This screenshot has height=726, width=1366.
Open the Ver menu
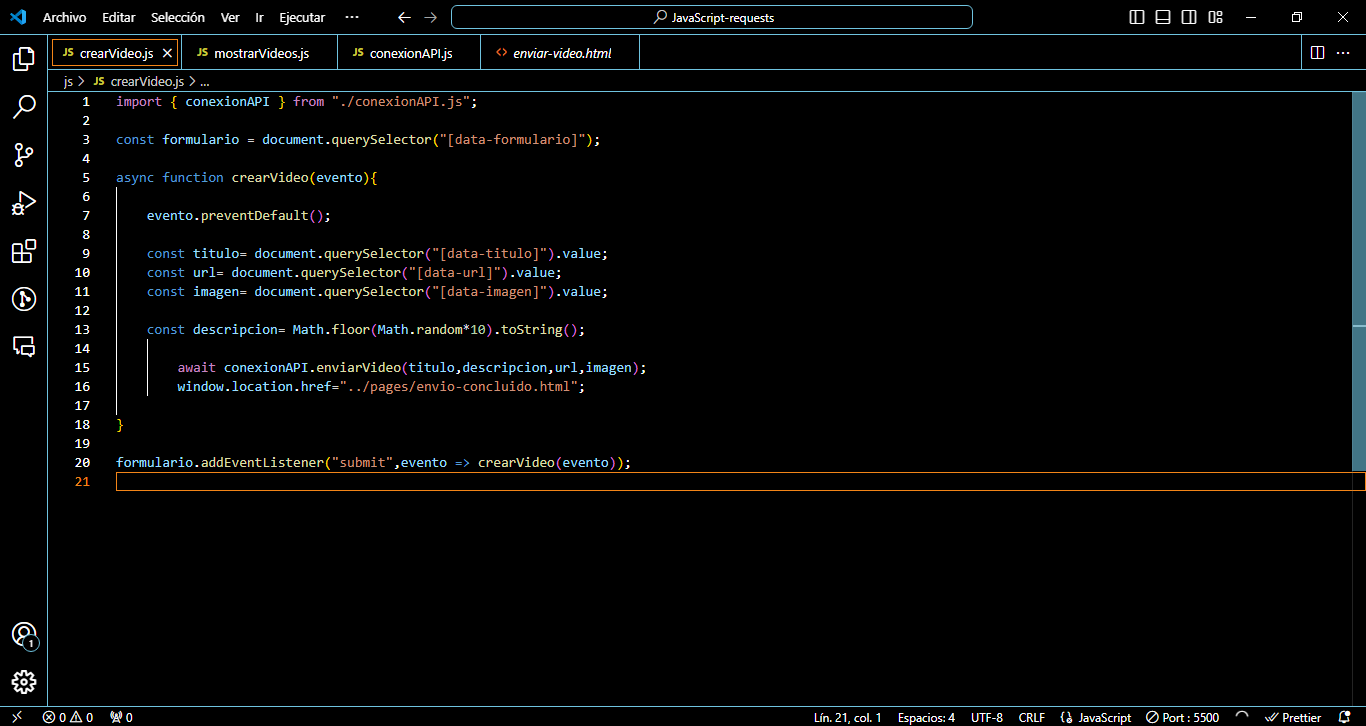click(x=230, y=17)
